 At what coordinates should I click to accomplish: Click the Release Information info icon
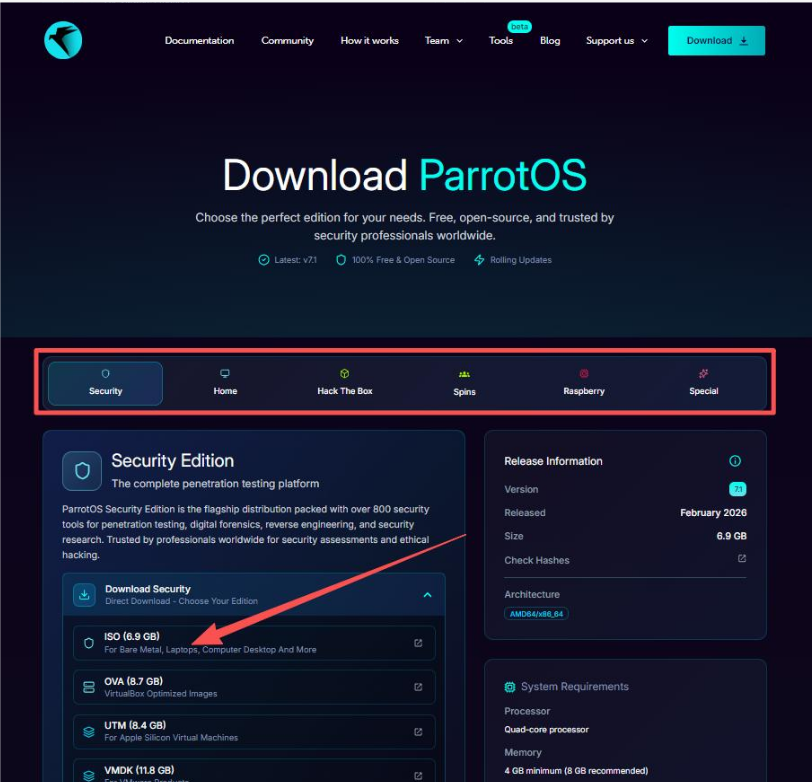735,461
